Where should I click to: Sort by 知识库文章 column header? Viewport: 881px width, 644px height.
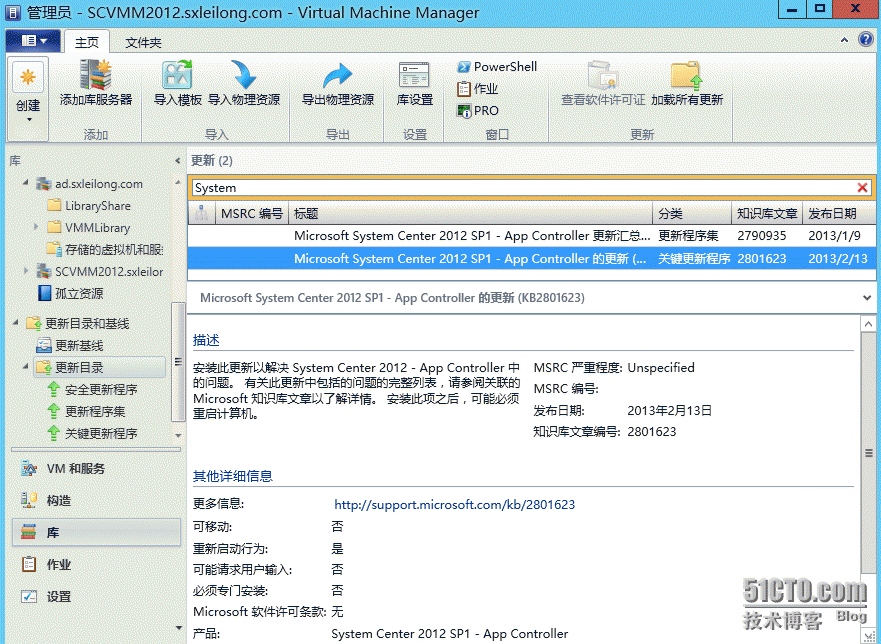coord(767,214)
